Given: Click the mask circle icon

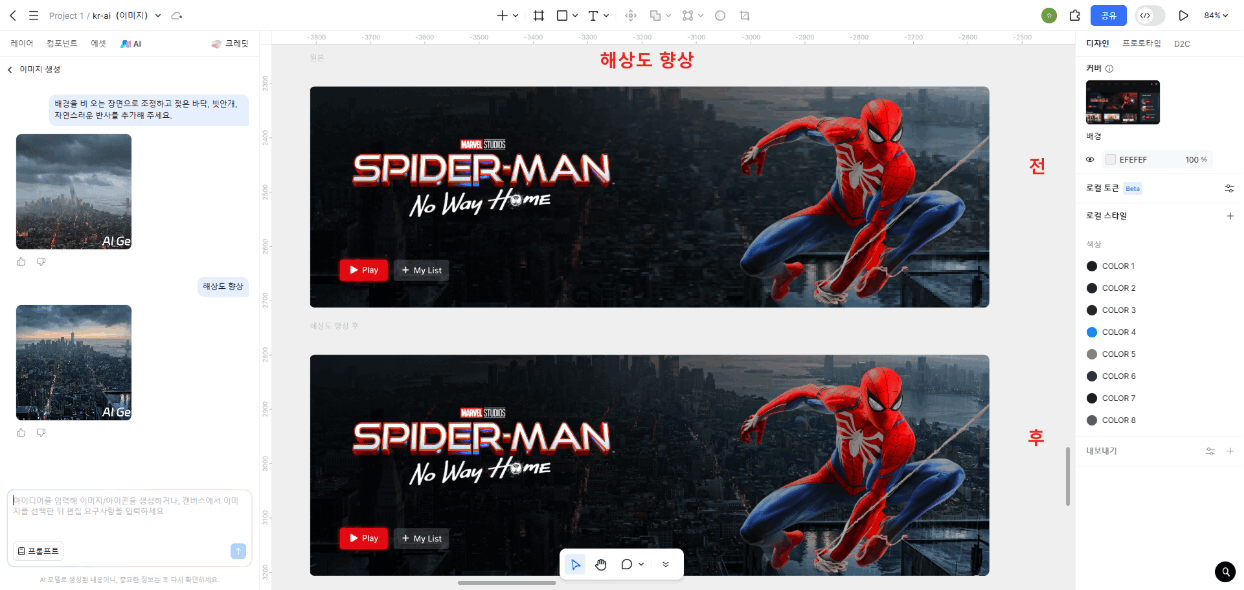Looking at the screenshot, I should (721, 16).
